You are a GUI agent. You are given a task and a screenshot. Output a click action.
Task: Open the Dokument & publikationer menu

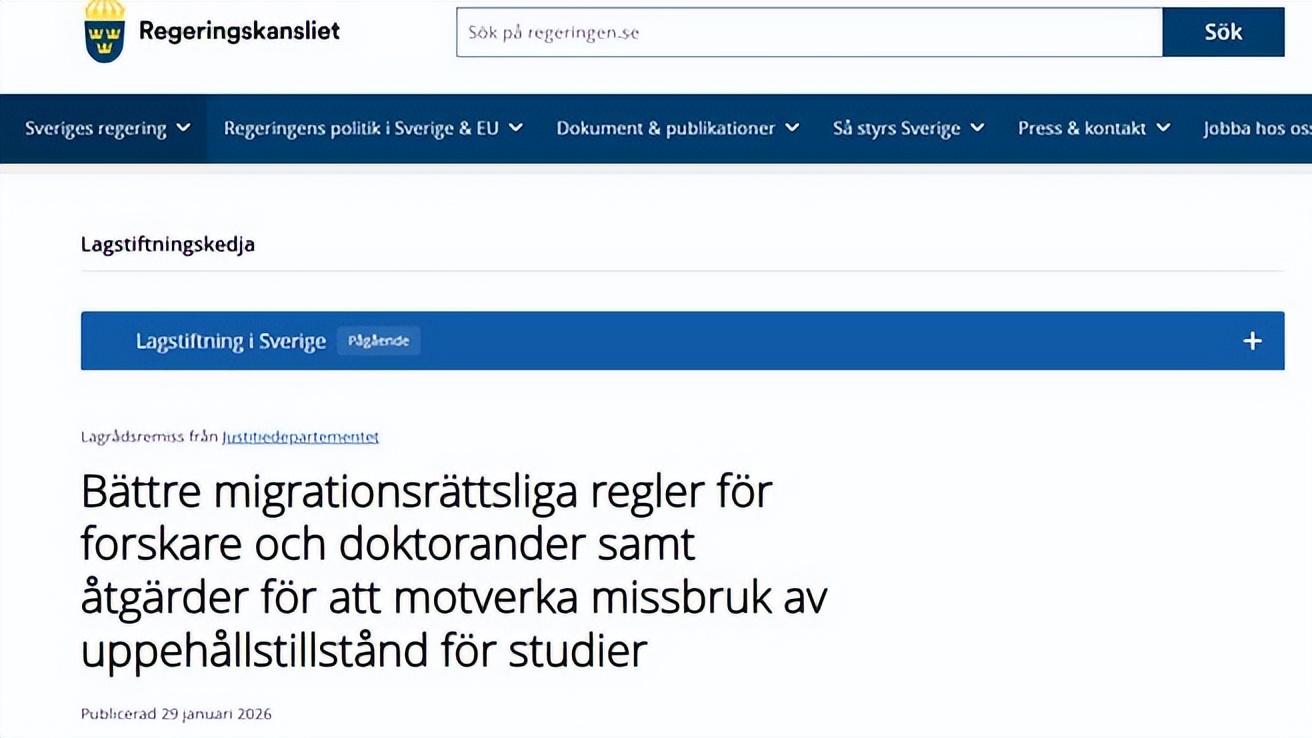click(666, 128)
